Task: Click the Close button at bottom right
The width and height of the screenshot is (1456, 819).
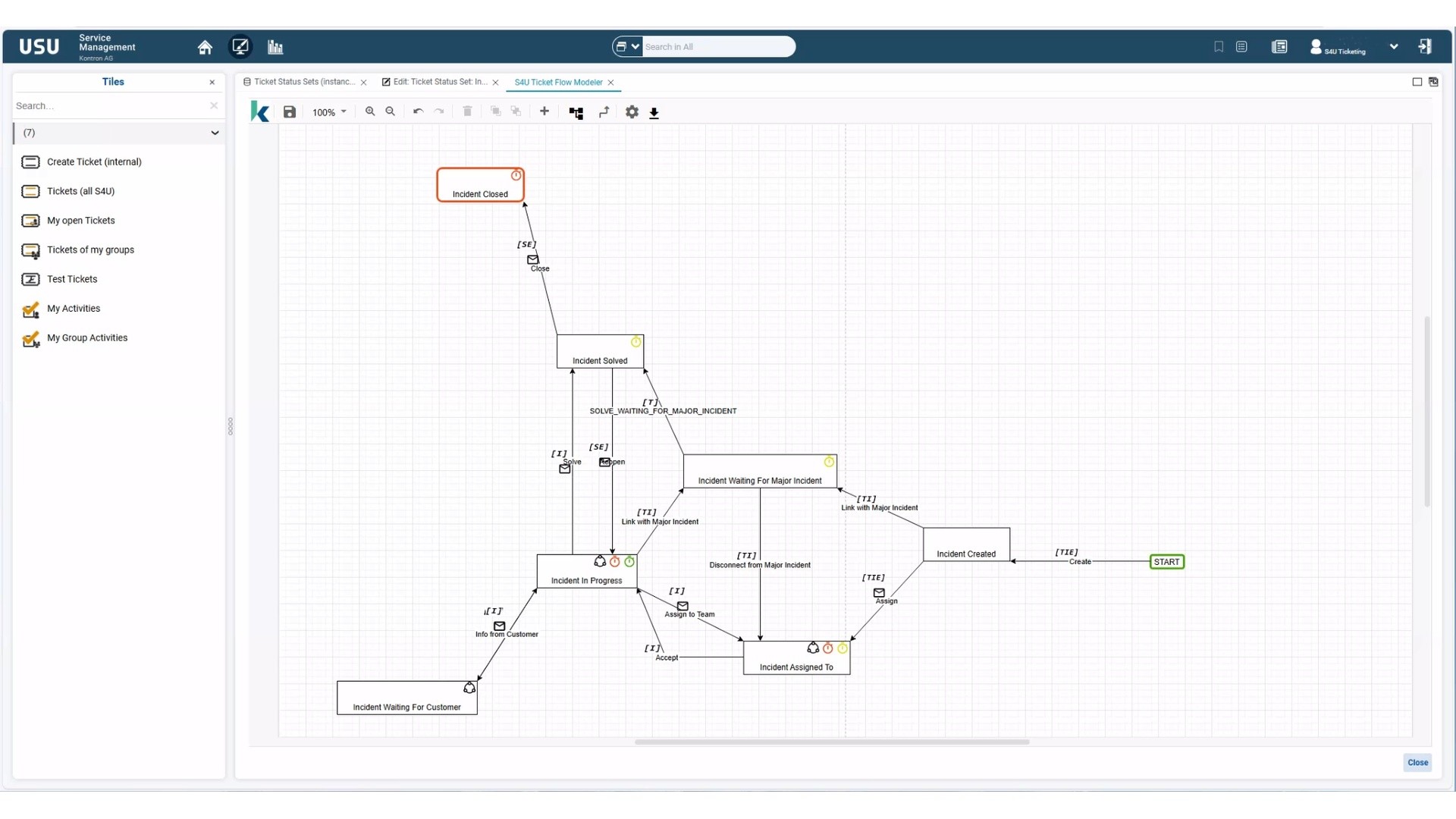Action: pos(1417,762)
